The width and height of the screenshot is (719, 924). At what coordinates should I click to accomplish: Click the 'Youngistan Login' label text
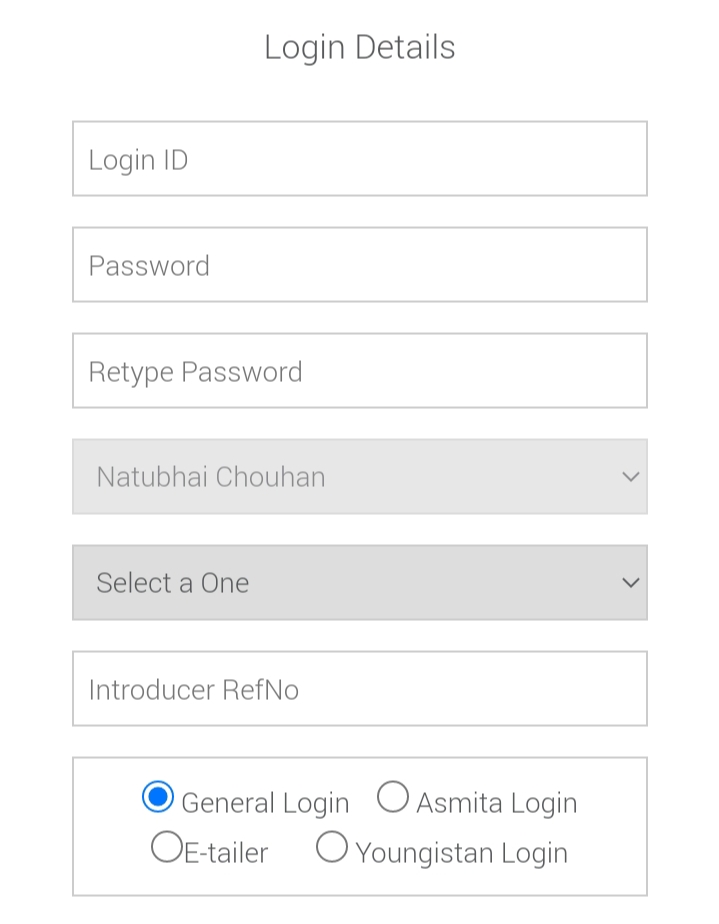tap(461, 853)
